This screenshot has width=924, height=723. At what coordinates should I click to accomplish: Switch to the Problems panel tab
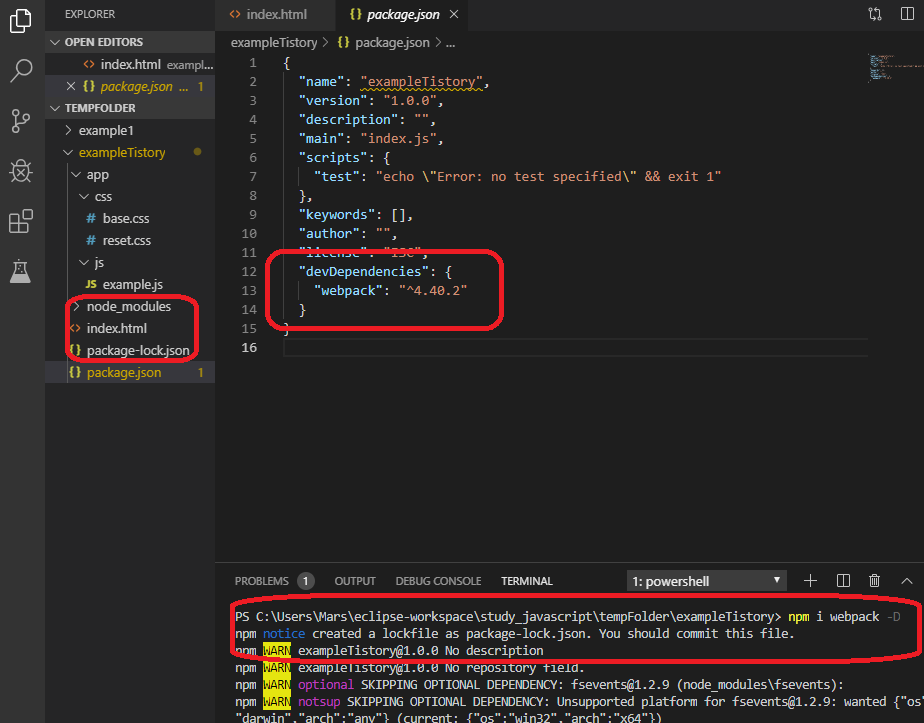(x=262, y=581)
